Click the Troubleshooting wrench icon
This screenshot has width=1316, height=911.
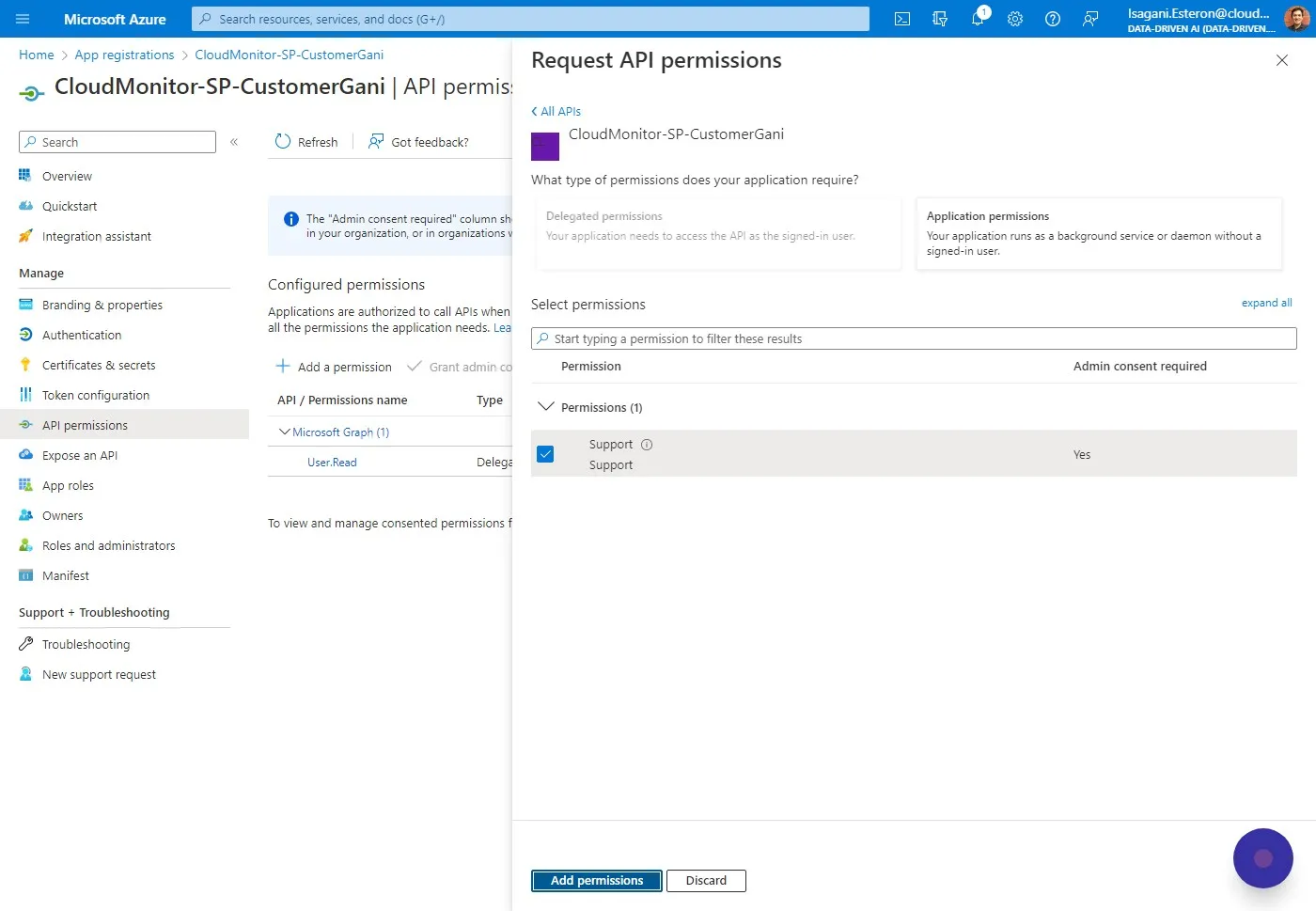(25, 644)
